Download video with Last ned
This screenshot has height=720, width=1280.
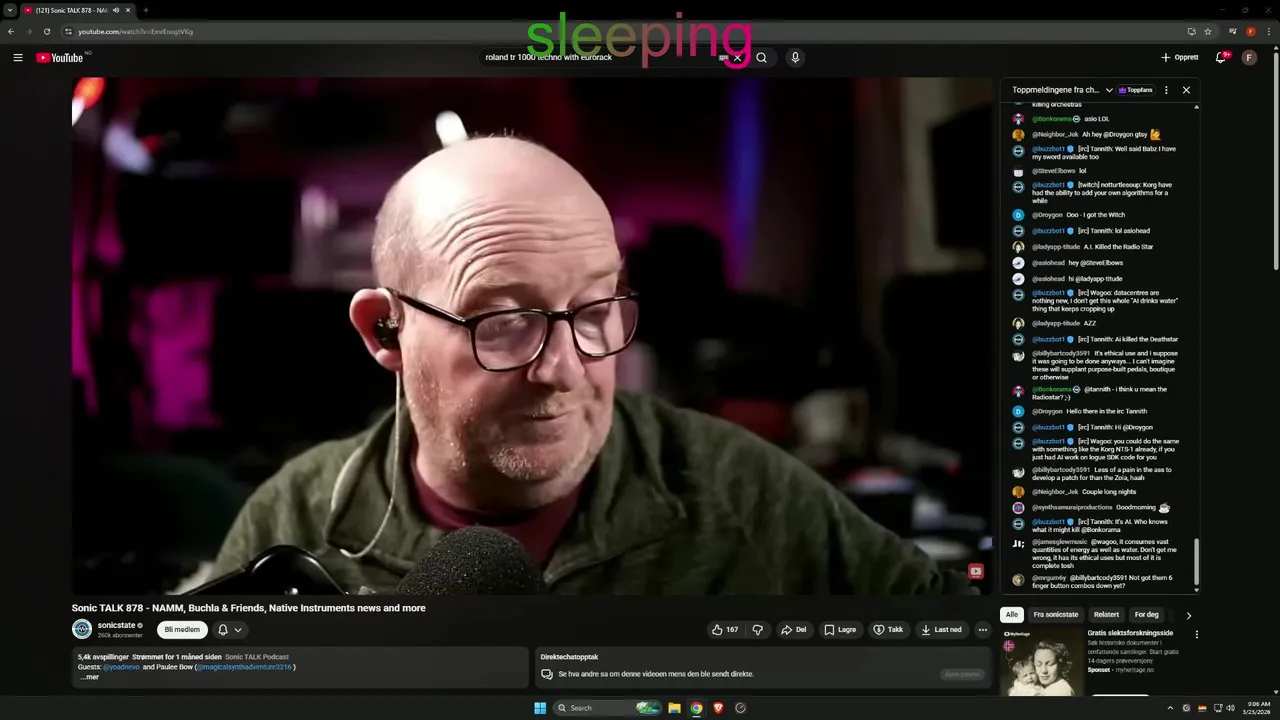coord(942,630)
